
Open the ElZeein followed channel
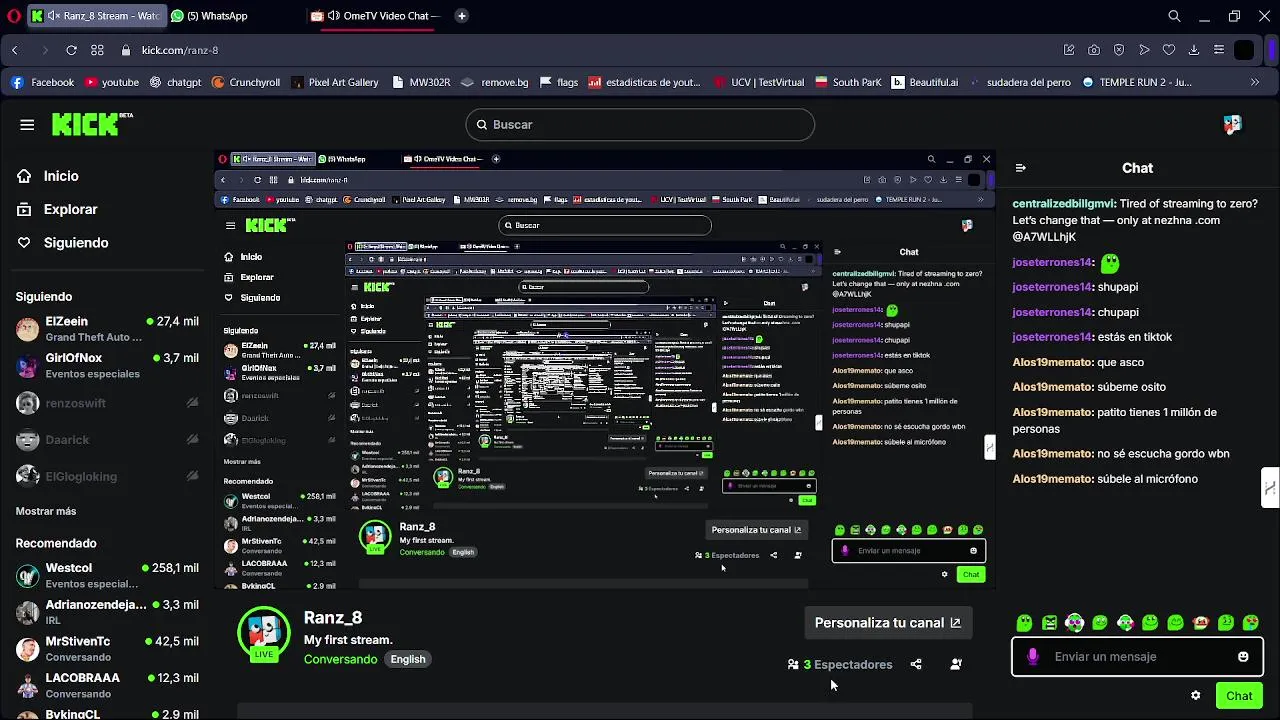coord(107,329)
